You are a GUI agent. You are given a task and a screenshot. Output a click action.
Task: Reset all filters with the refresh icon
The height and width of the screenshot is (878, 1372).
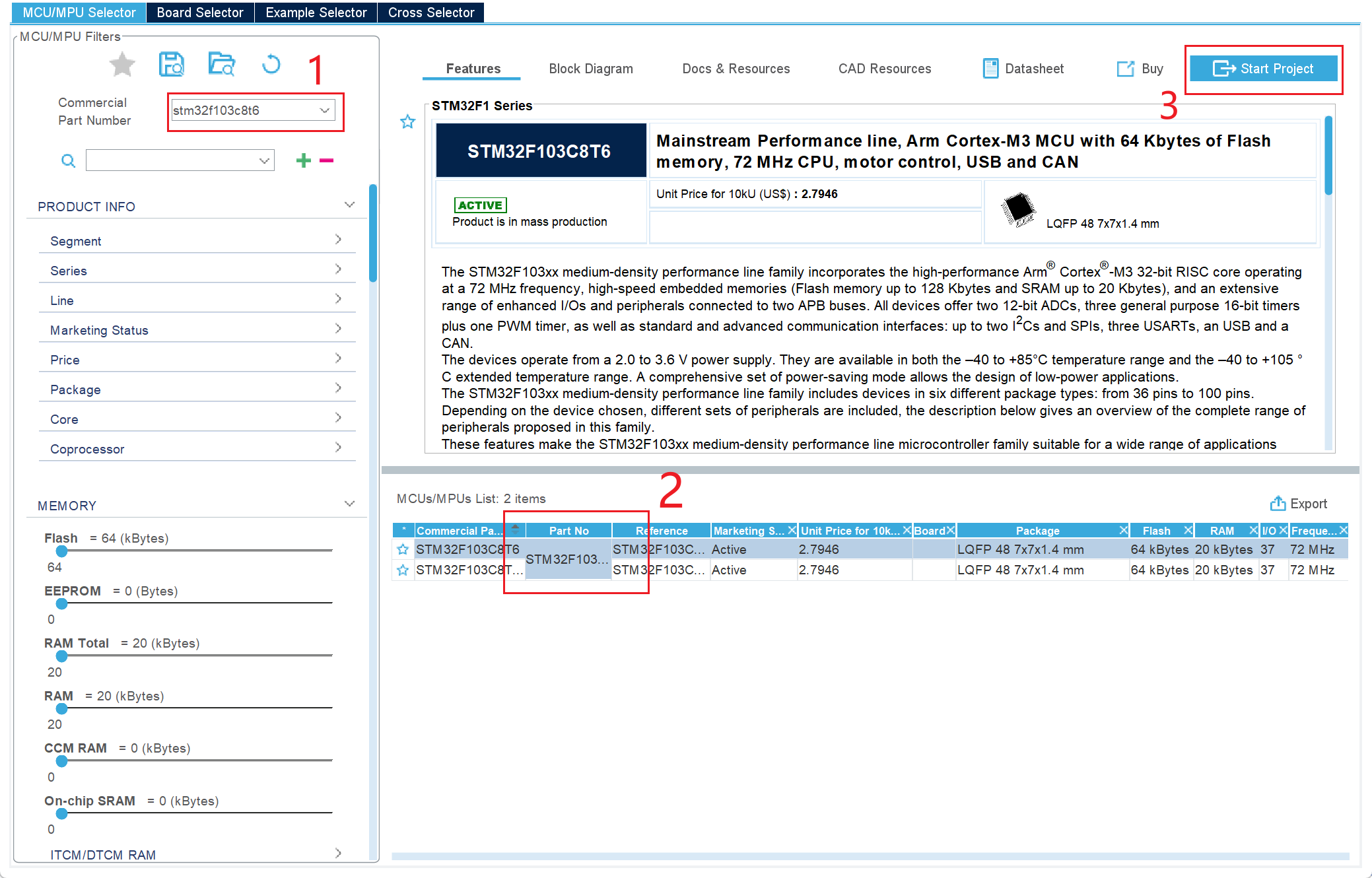271,65
